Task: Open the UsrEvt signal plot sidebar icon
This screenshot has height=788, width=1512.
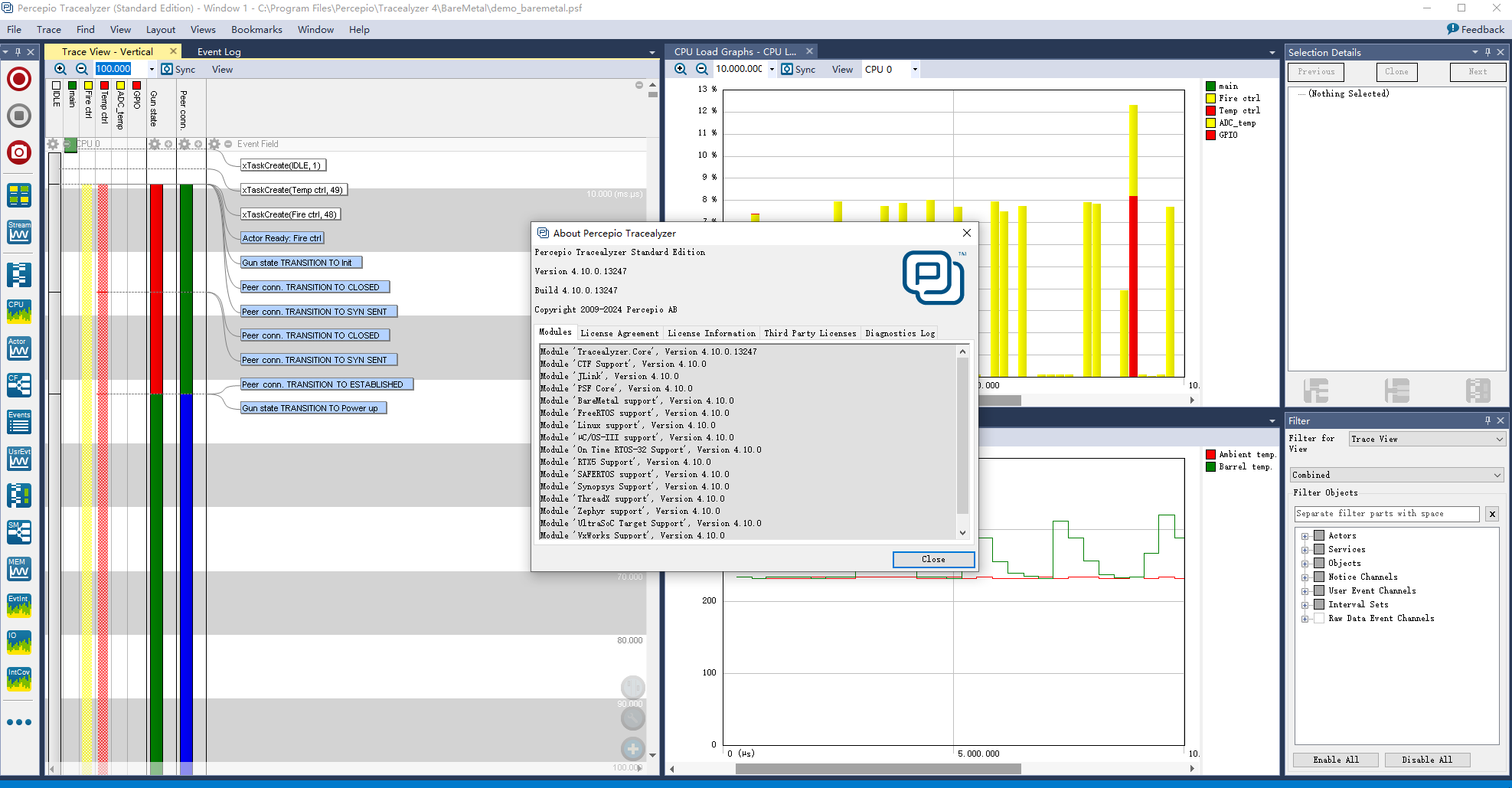Action: point(19,459)
